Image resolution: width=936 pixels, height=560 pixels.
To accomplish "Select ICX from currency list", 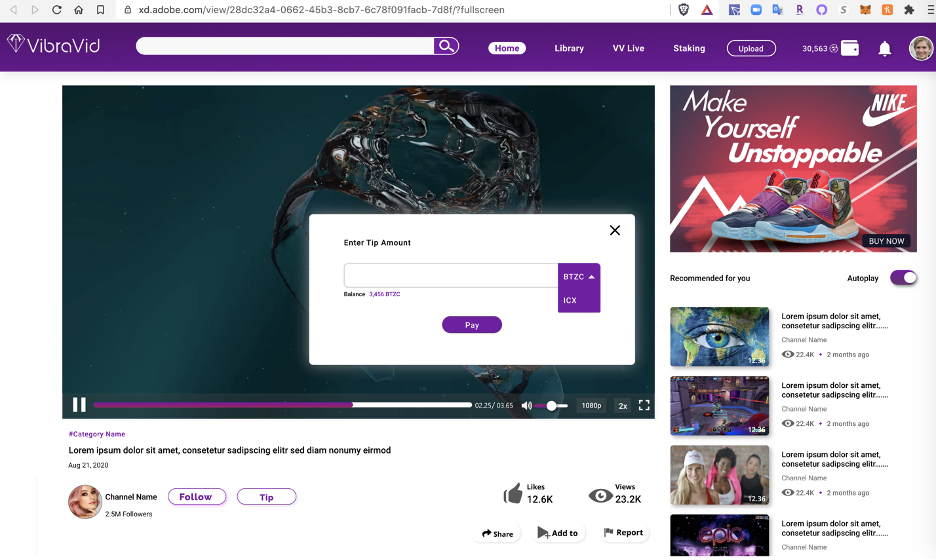I will coord(571,300).
